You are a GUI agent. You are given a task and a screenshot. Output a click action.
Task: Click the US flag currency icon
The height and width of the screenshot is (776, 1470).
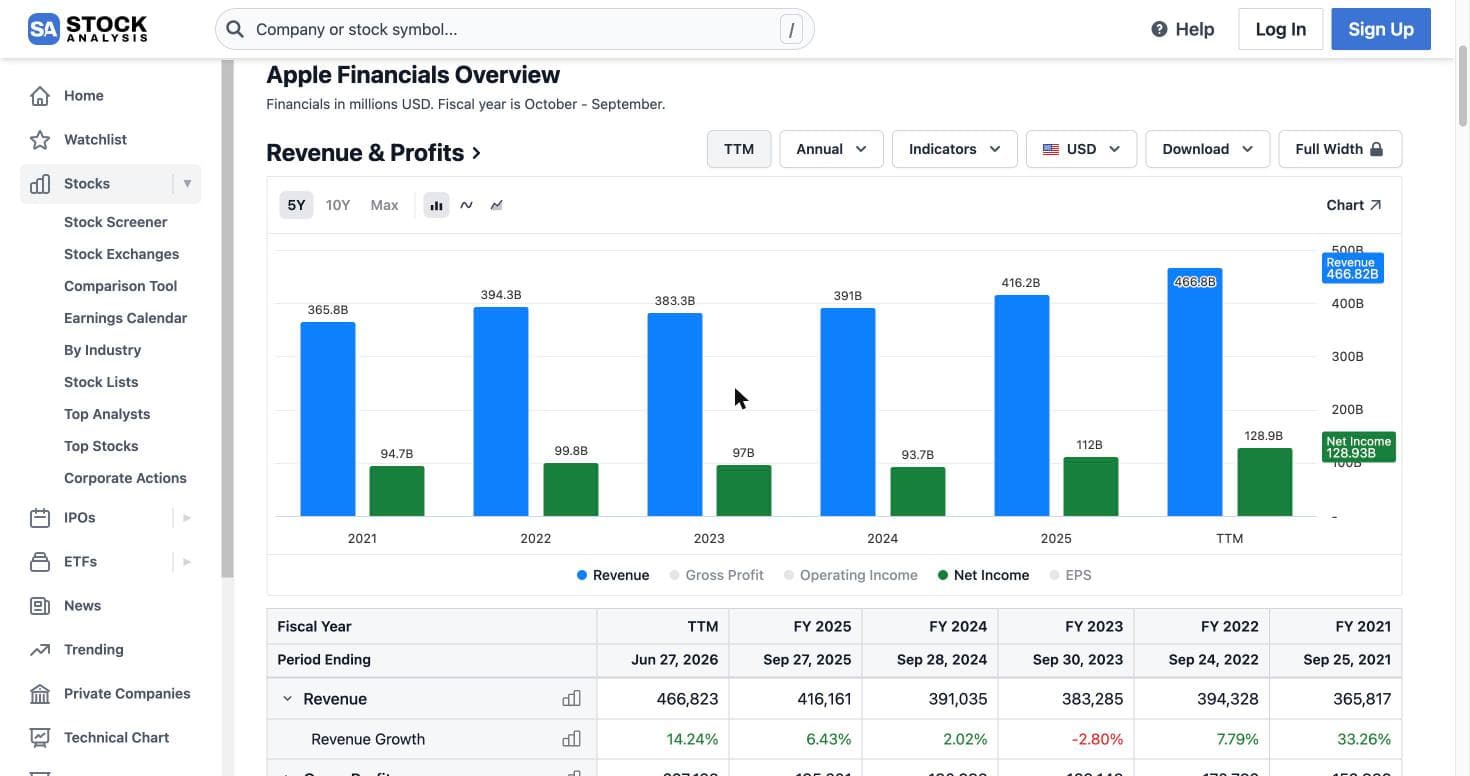[1051, 149]
